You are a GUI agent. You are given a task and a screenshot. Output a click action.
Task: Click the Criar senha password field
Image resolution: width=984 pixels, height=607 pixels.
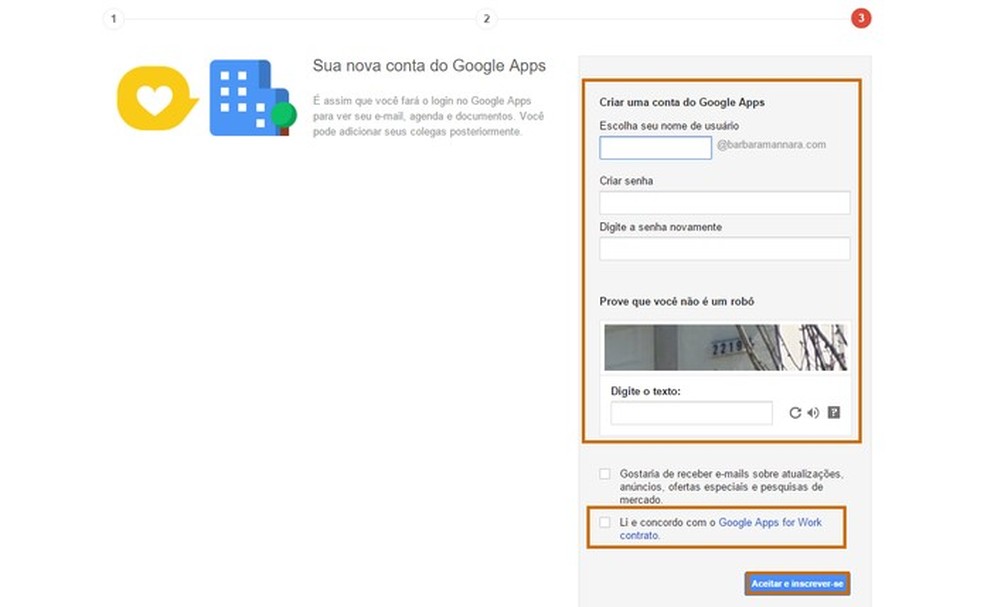pos(723,202)
